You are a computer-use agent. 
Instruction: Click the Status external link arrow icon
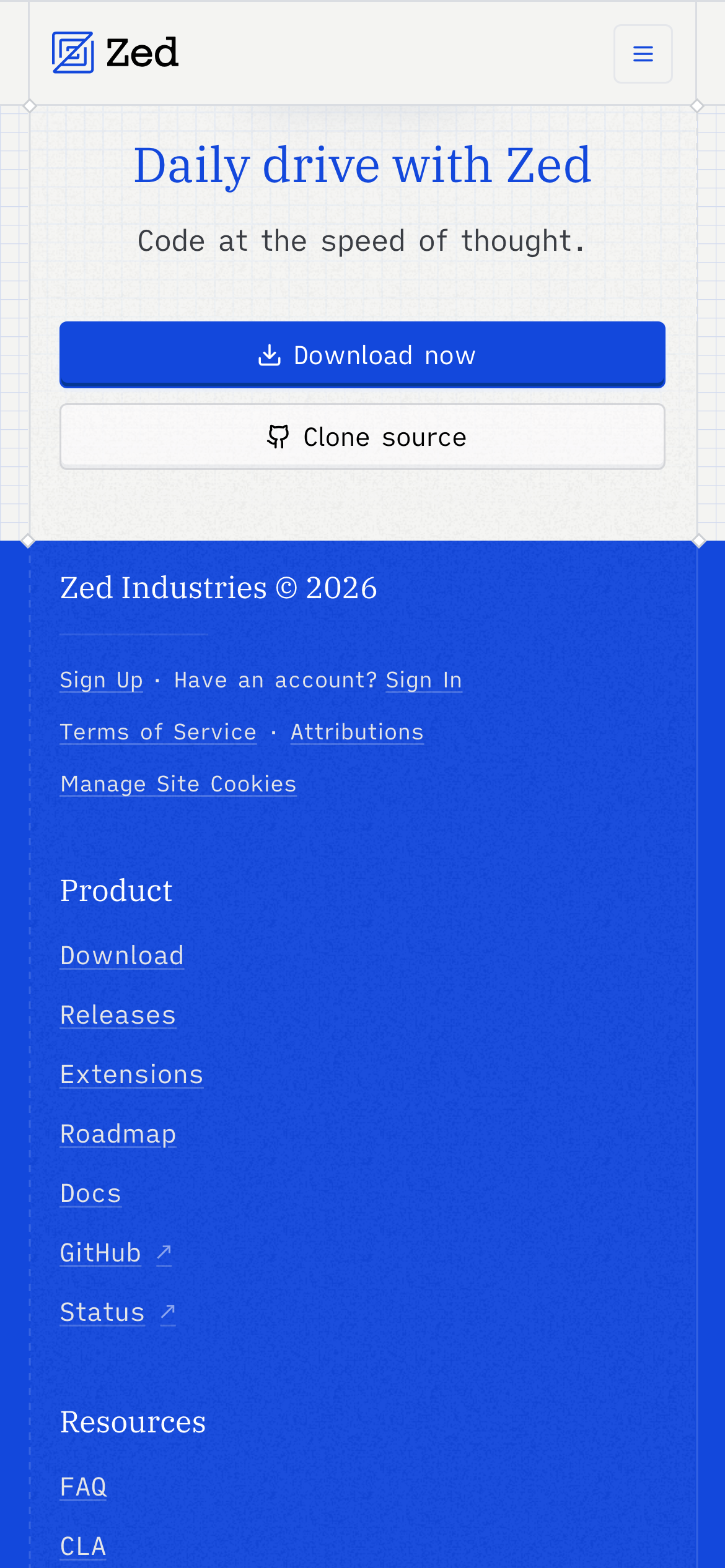point(168,1312)
